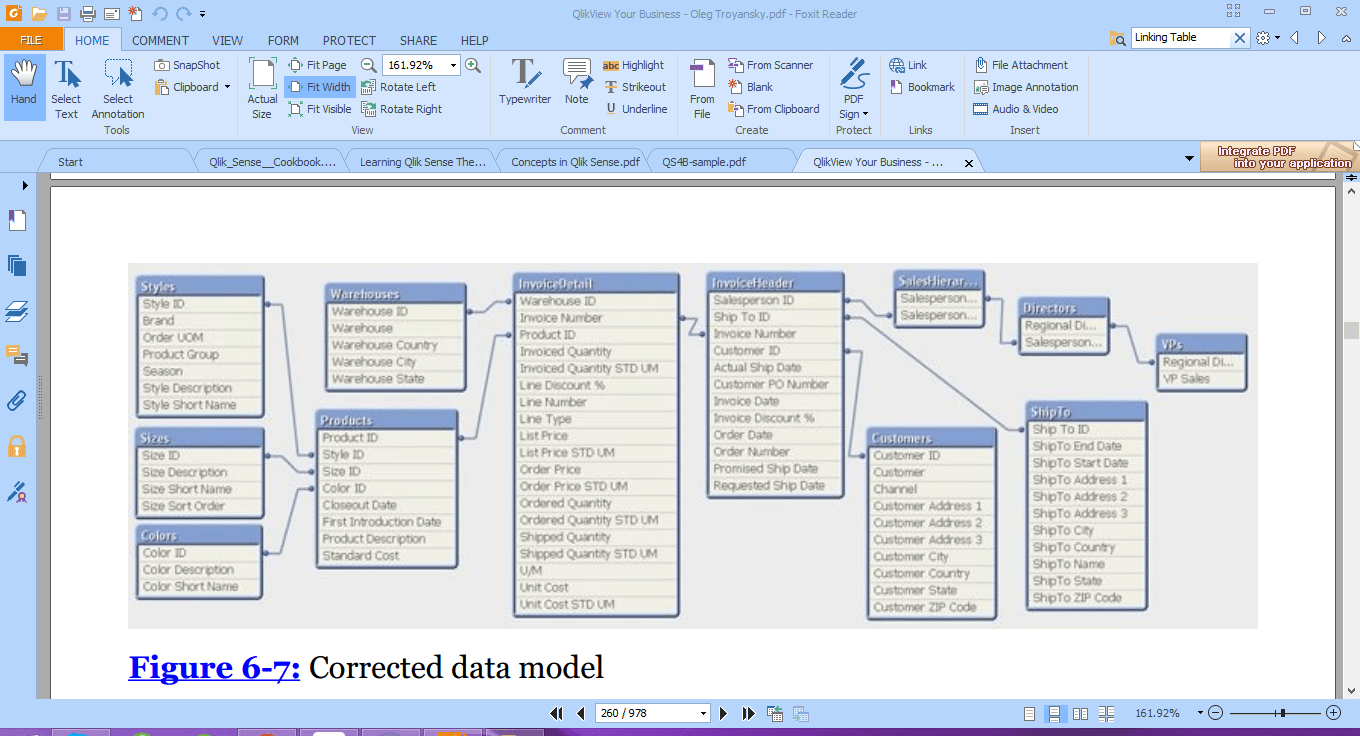Rotate the page left
Image resolution: width=1360 pixels, height=736 pixels.
pyautogui.click(x=403, y=86)
